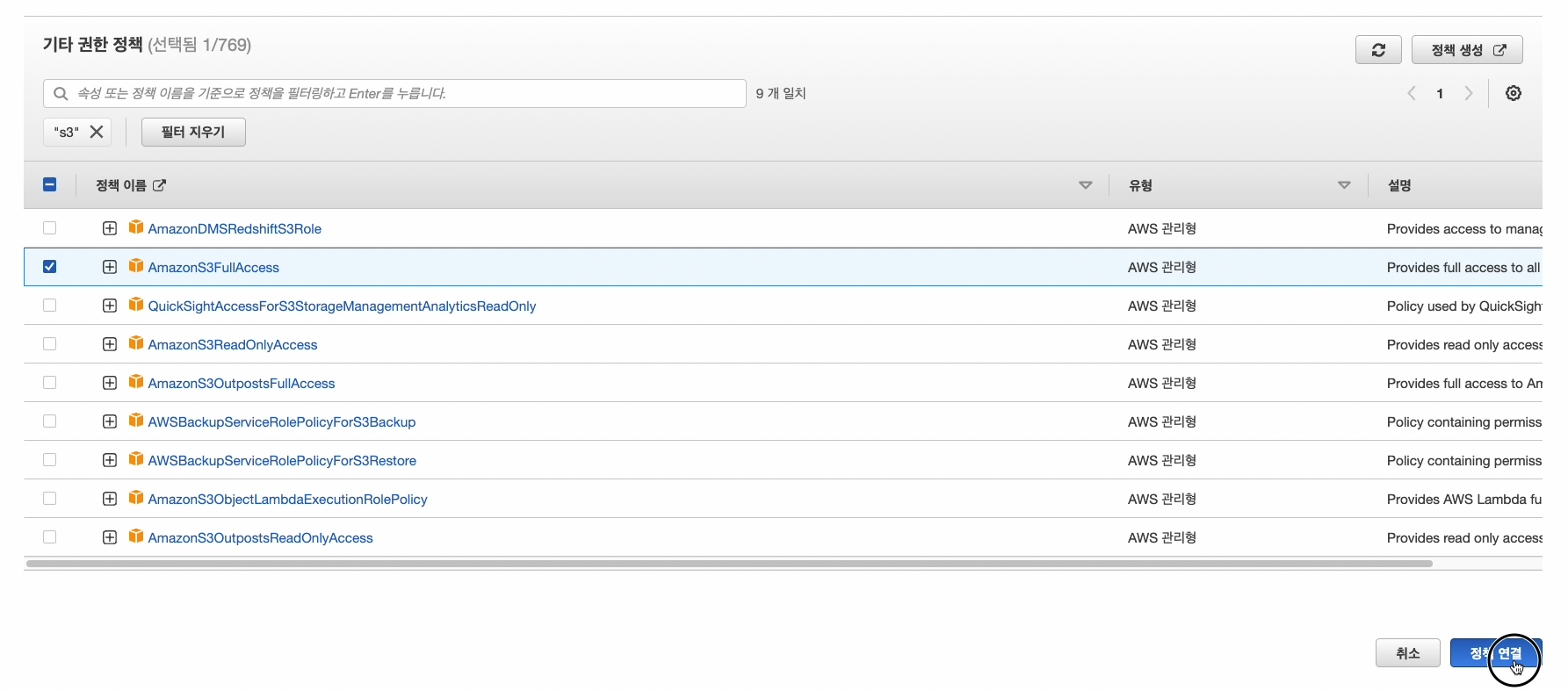Open the AmazonDMSRedshiftS3Role policy link
Screen dimensions: 1568x691
click(235, 229)
